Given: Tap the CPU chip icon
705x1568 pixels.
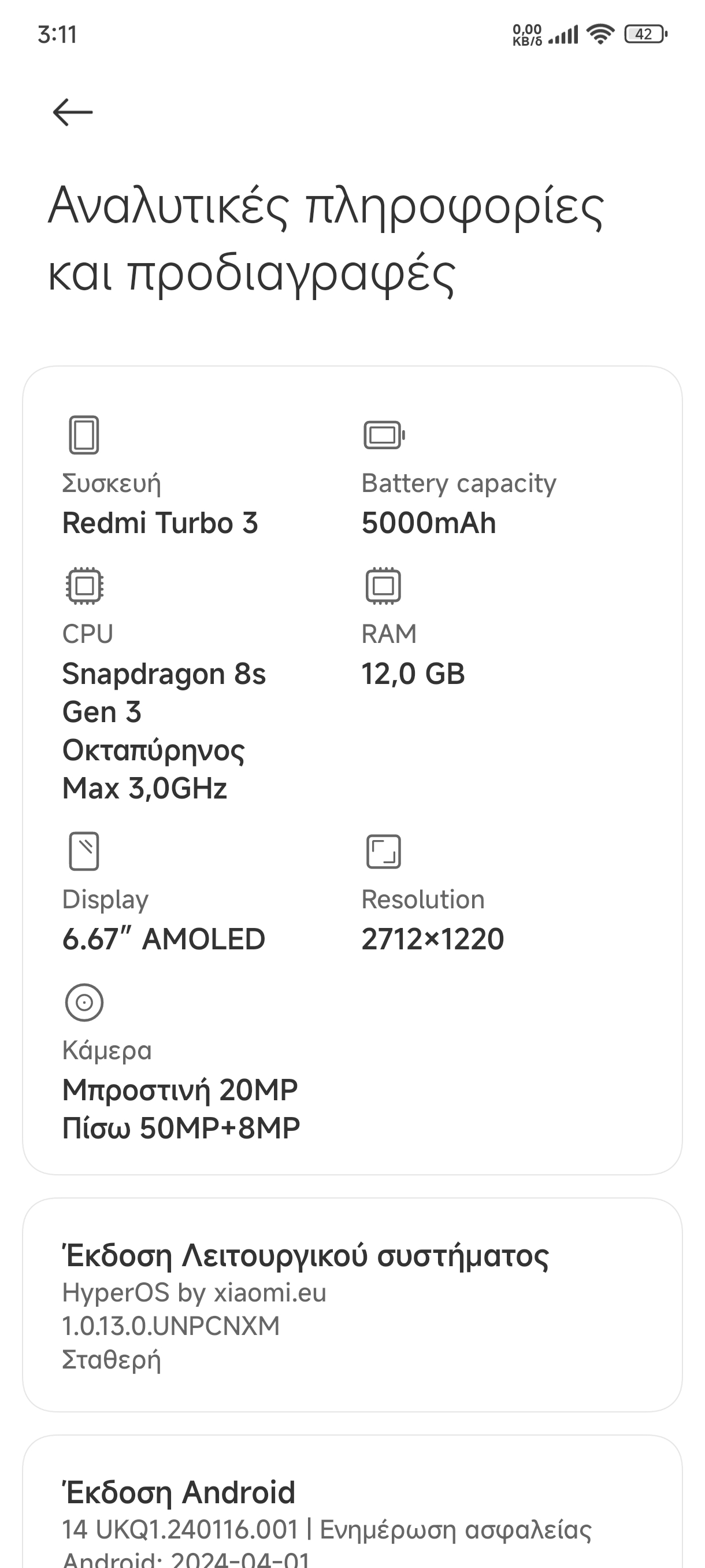Looking at the screenshot, I should click(84, 586).
